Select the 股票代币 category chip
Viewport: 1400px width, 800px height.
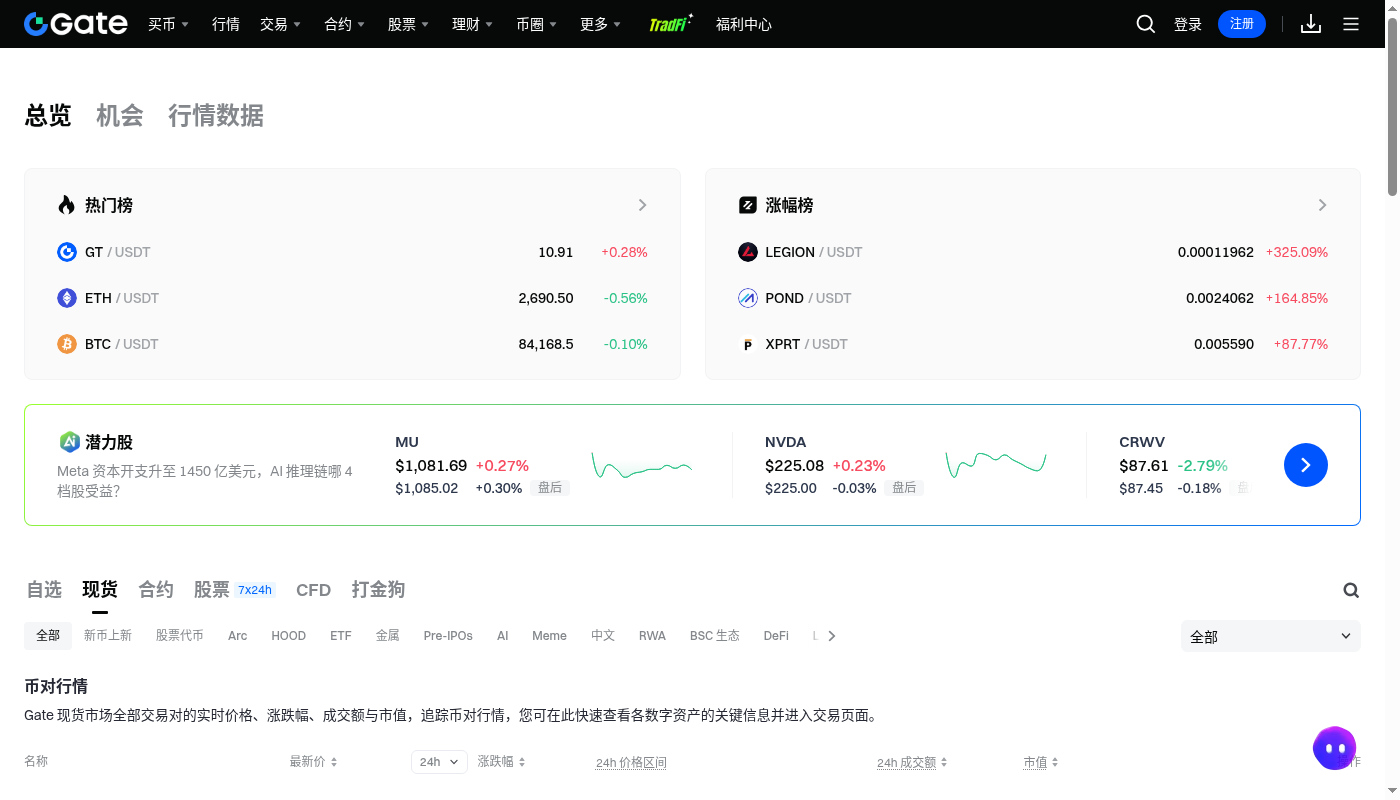[180, 636]
